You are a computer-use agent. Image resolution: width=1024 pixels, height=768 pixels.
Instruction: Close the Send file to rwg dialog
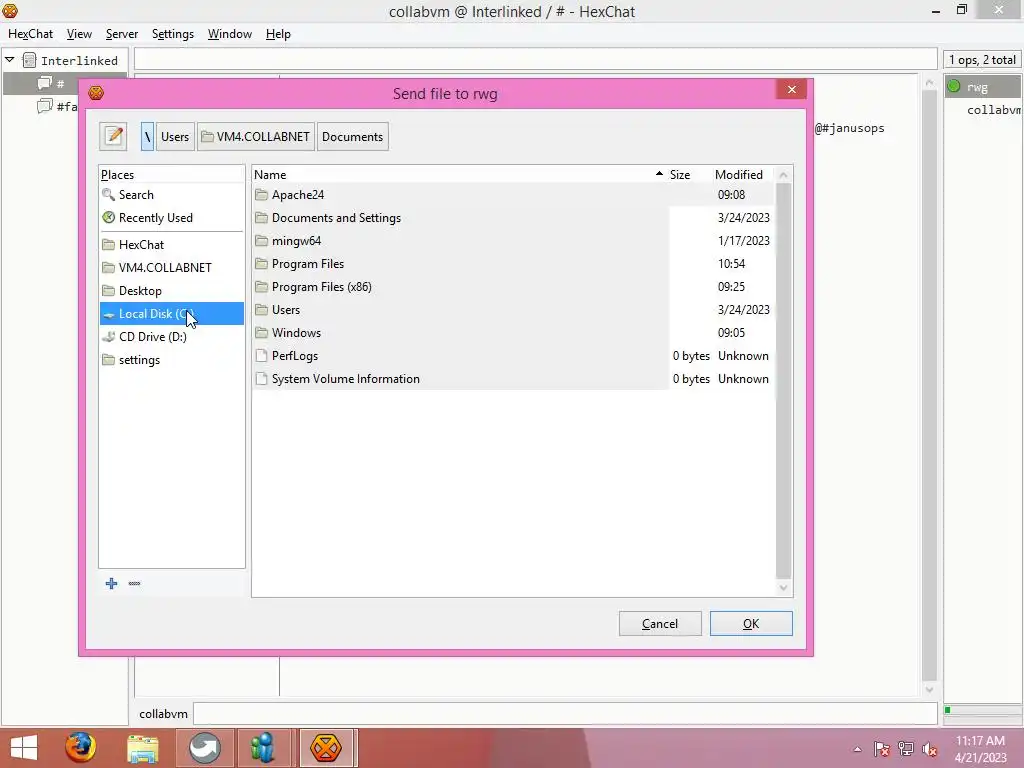792,89
